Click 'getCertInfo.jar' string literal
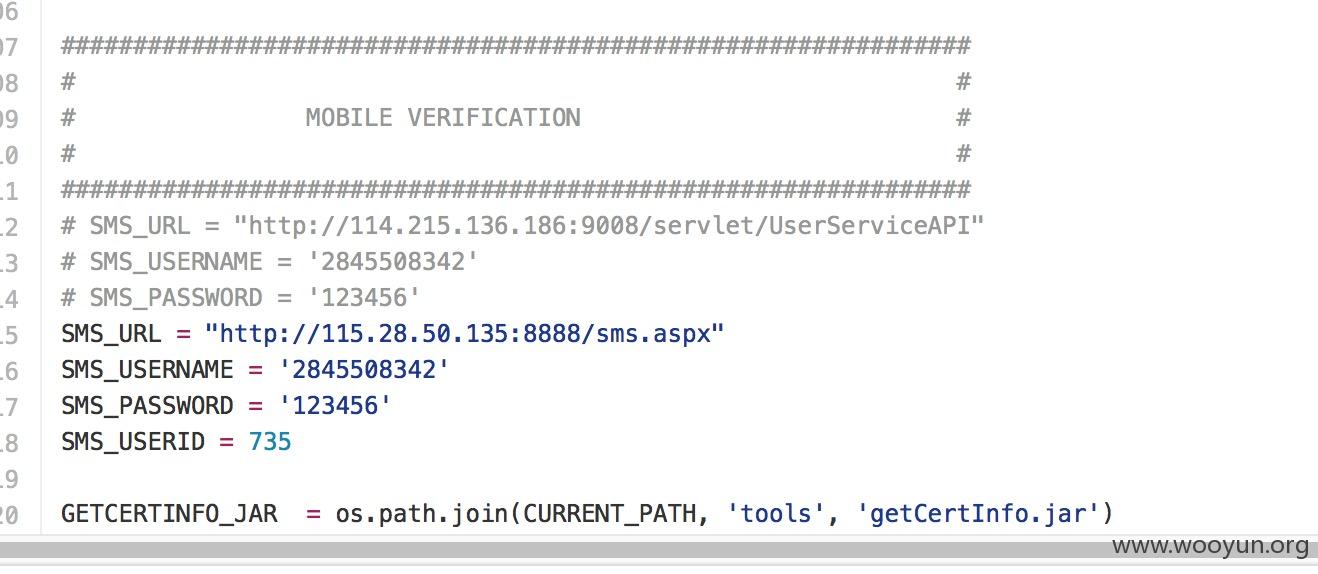Viewport: 1318px width, 574px height. 978,514
